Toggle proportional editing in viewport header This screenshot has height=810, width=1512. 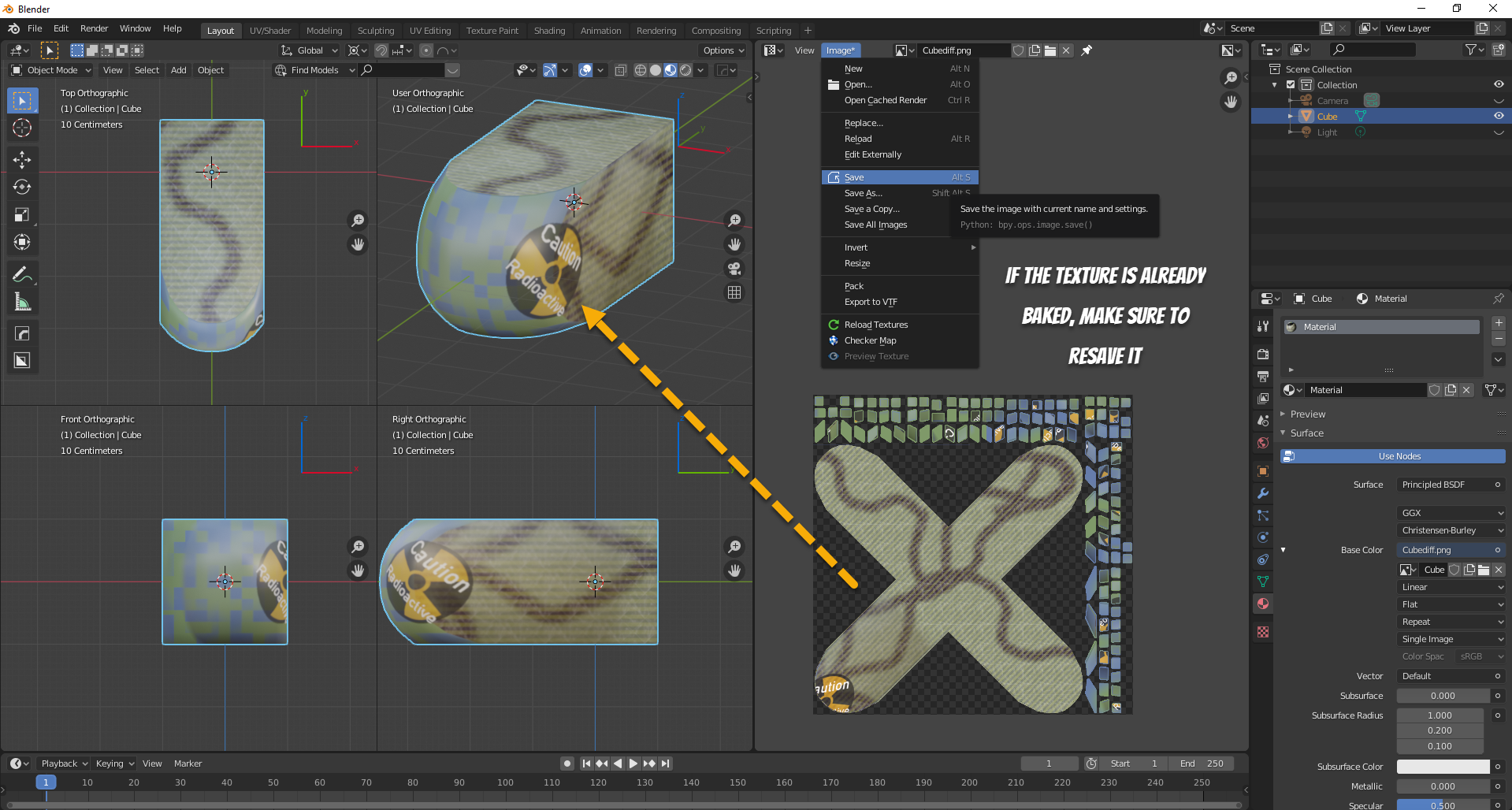pos(426,50)
